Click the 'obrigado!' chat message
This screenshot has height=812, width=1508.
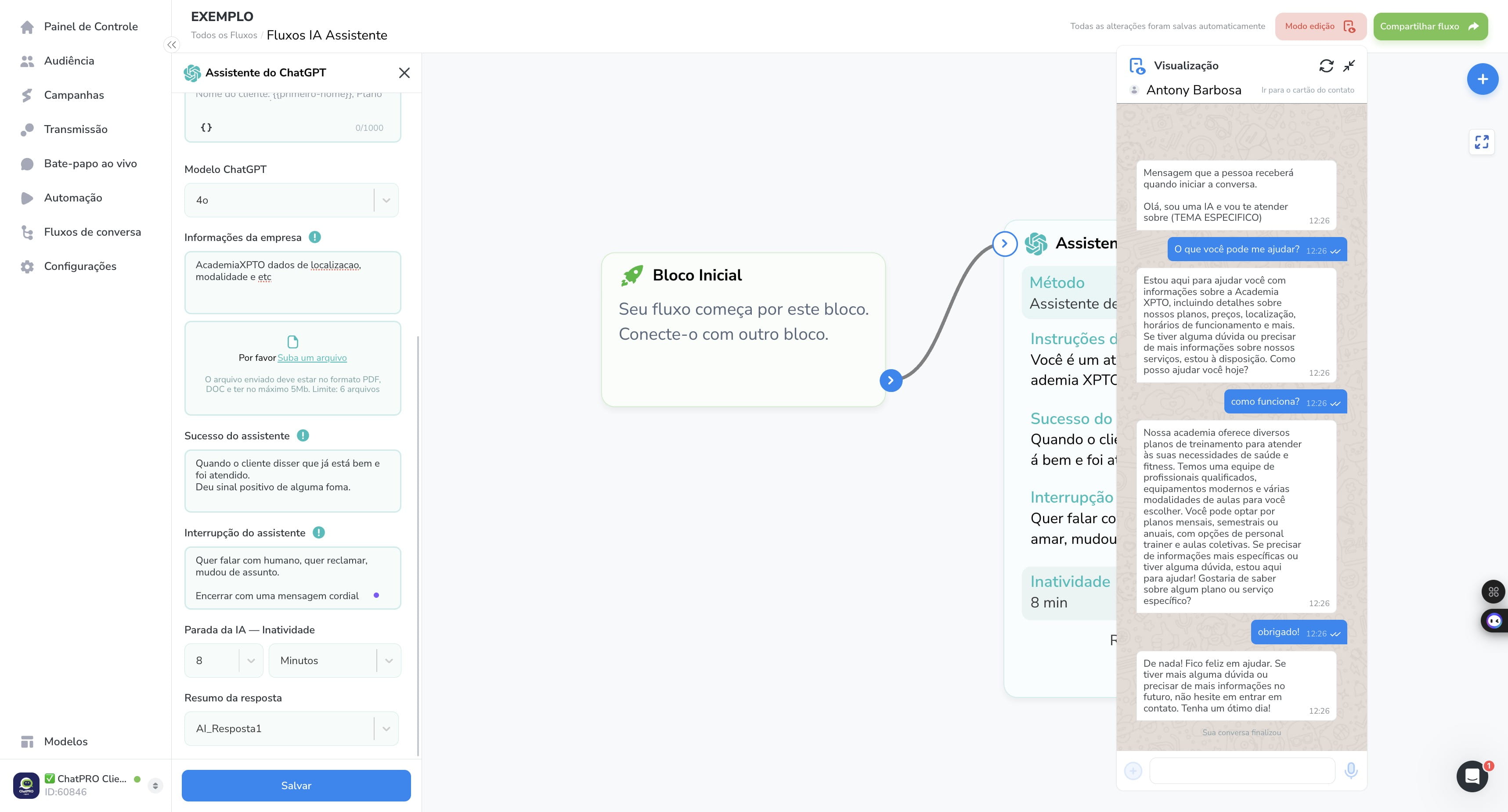[1299, 632]
